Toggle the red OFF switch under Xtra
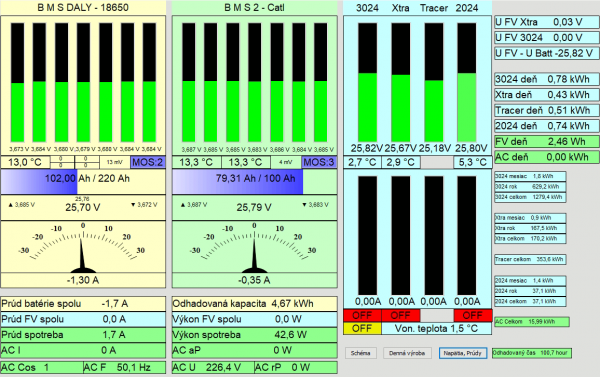The width and height of the screenshot is (600, 377). [x=401, y=315]
